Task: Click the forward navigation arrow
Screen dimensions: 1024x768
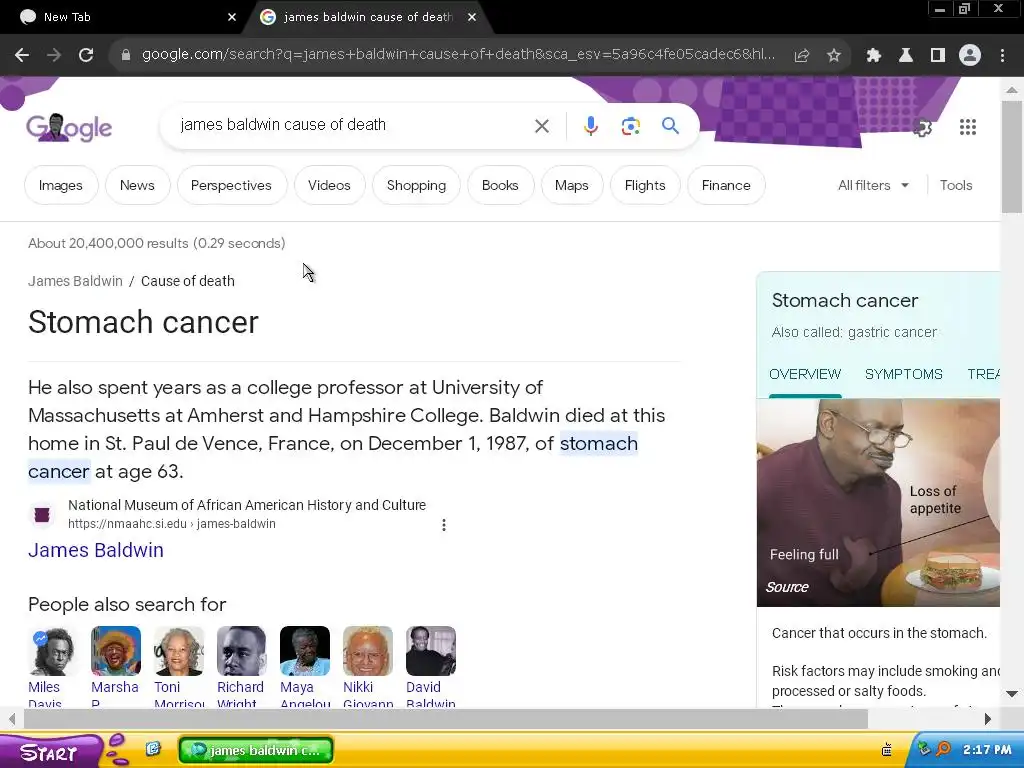Action: click(x=54, y=56)
